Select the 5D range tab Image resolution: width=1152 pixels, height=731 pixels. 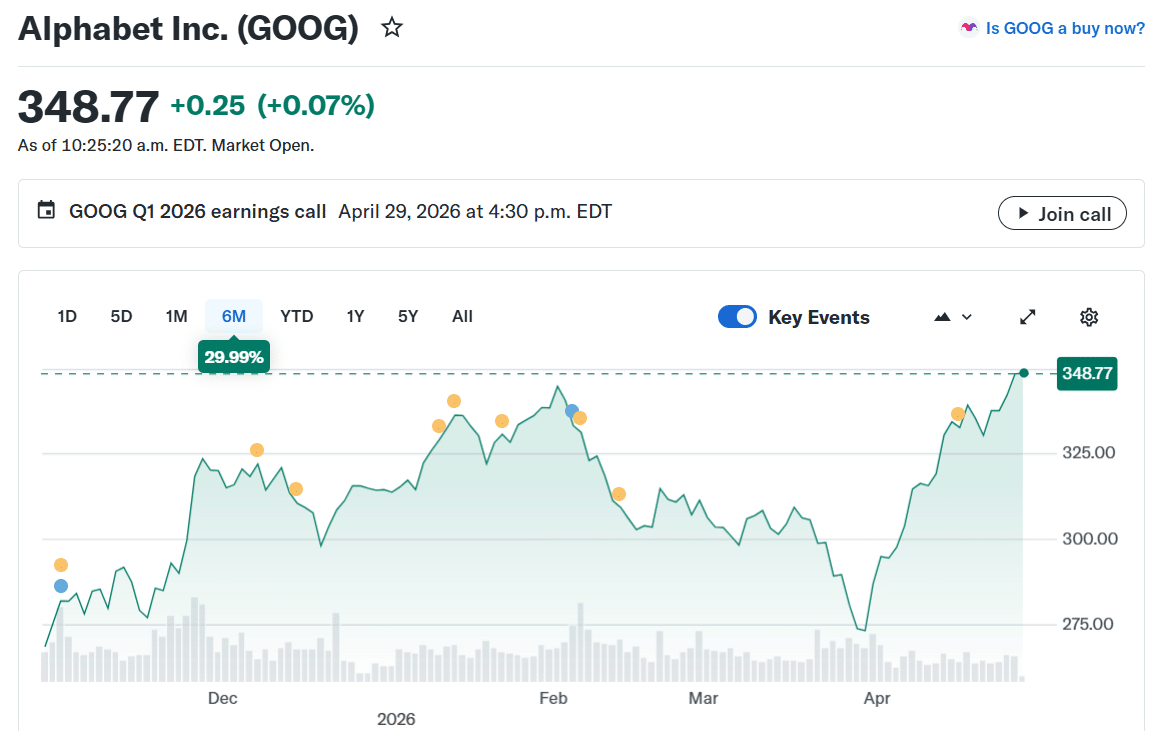(121, 317)
